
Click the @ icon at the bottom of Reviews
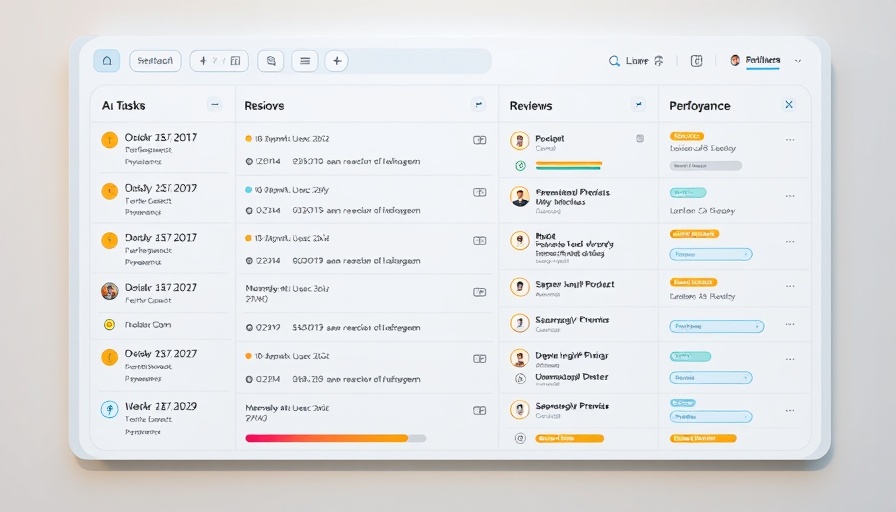(x=520, y=438)
